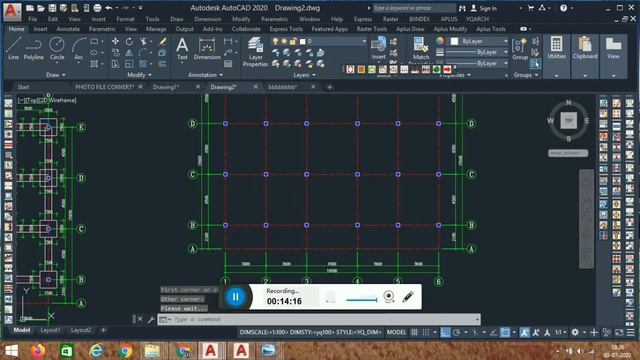Open the Dimension menu

pos(207,19)
